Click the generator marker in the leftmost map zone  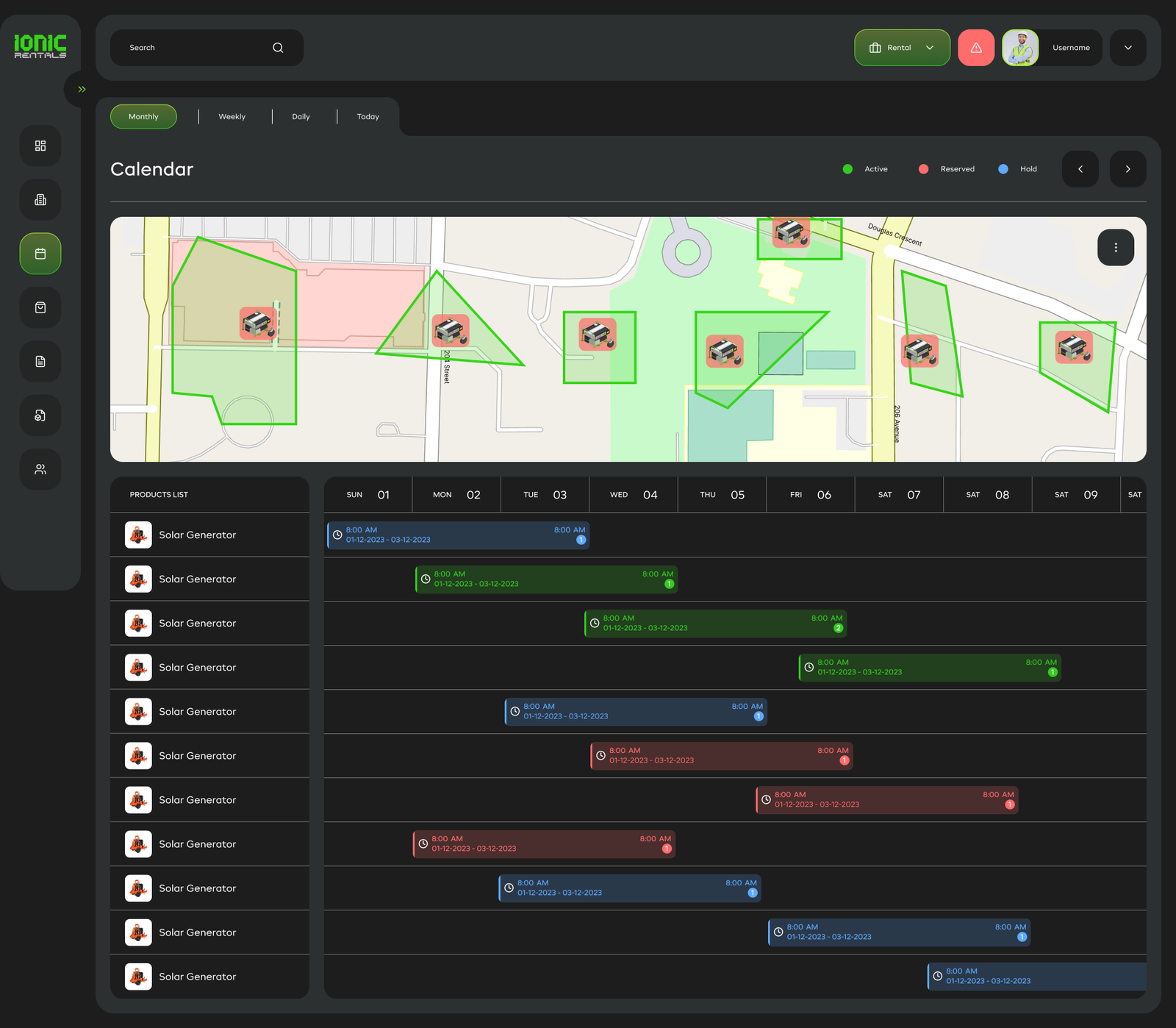pos(258,324)
